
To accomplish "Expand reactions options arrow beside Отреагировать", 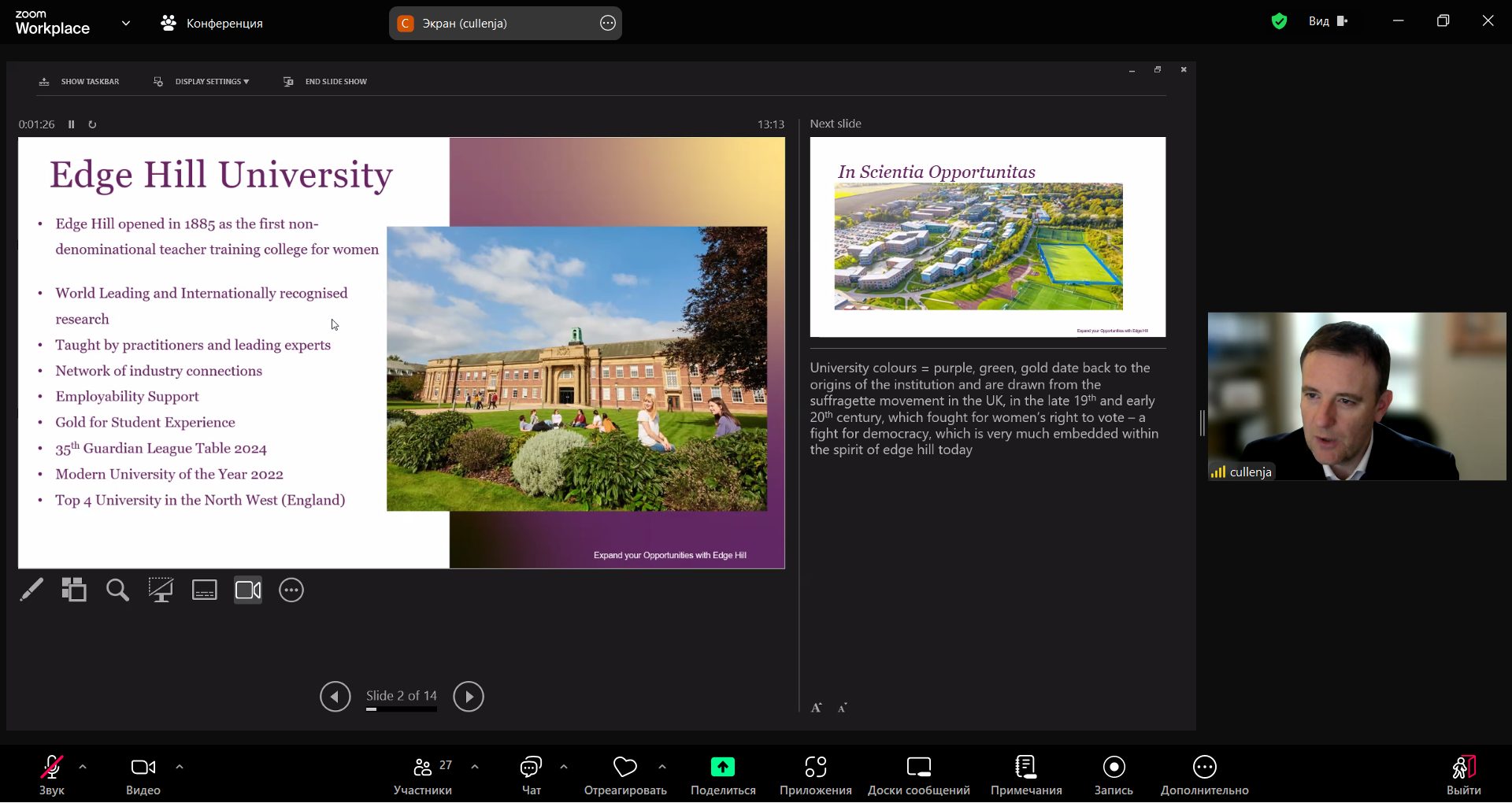I will pos(662,766).
